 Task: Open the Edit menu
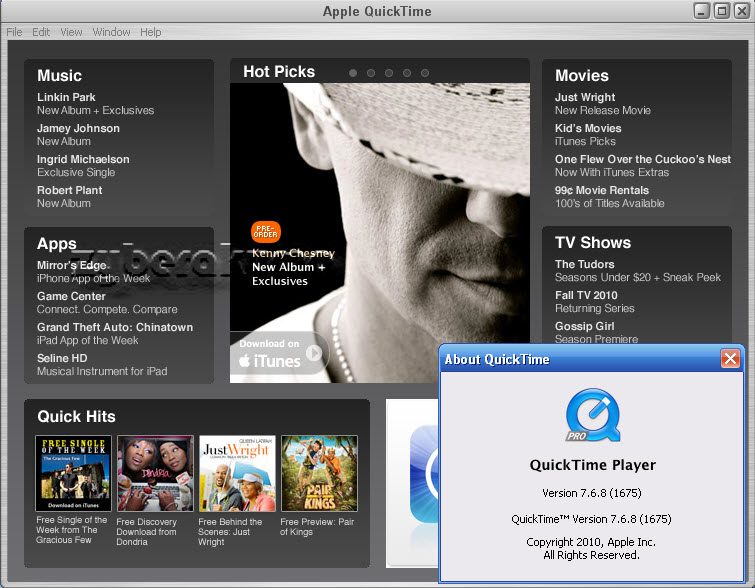(x=41, y=32)
